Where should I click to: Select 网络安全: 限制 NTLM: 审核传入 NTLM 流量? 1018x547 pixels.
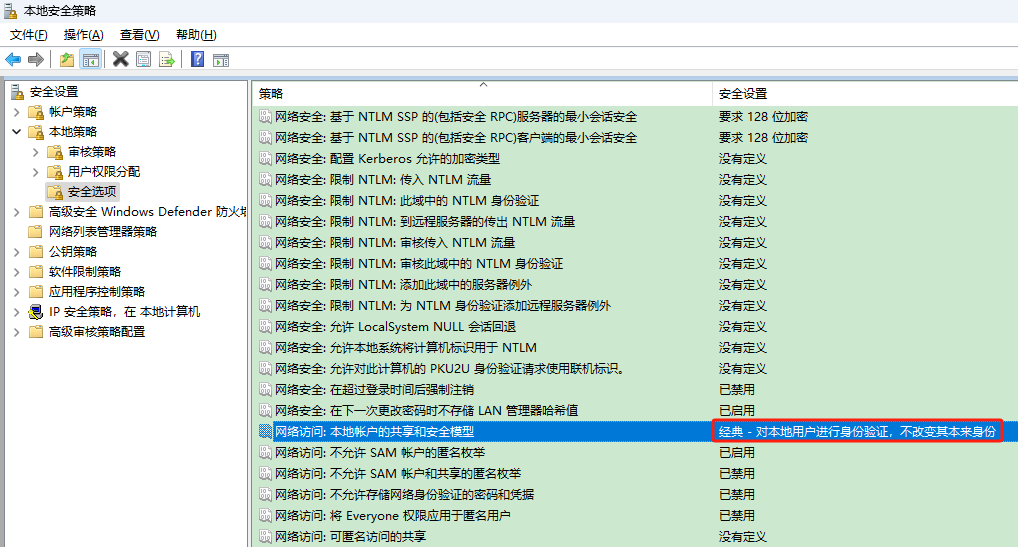(395, 243)
